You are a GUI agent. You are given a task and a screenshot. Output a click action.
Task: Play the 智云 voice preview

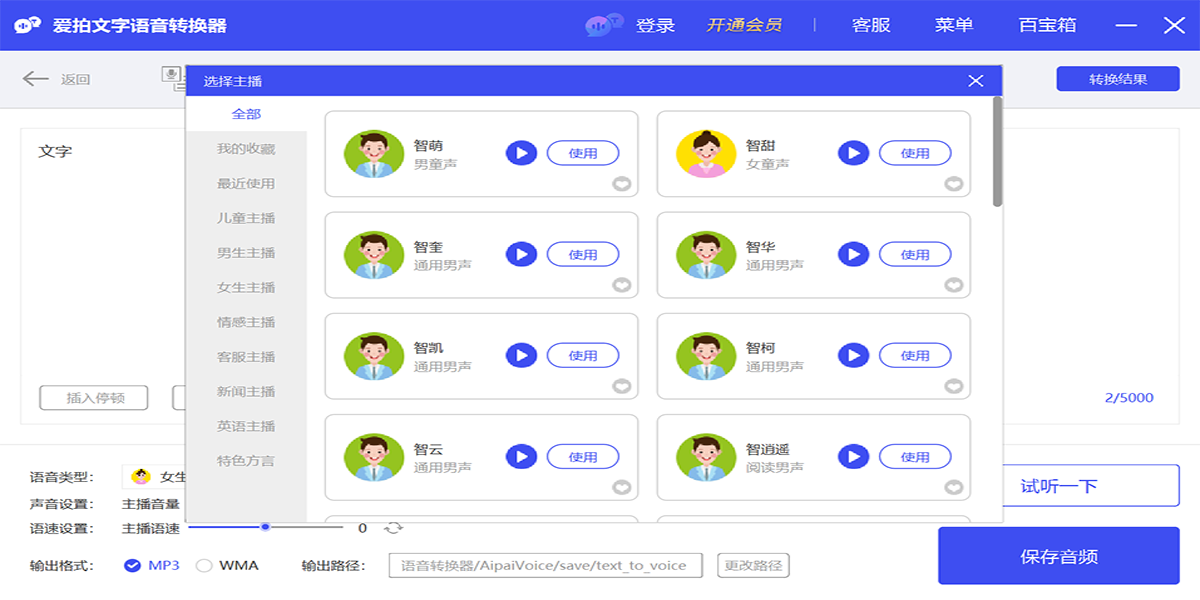pyautogui.click(x=521, y=457)
